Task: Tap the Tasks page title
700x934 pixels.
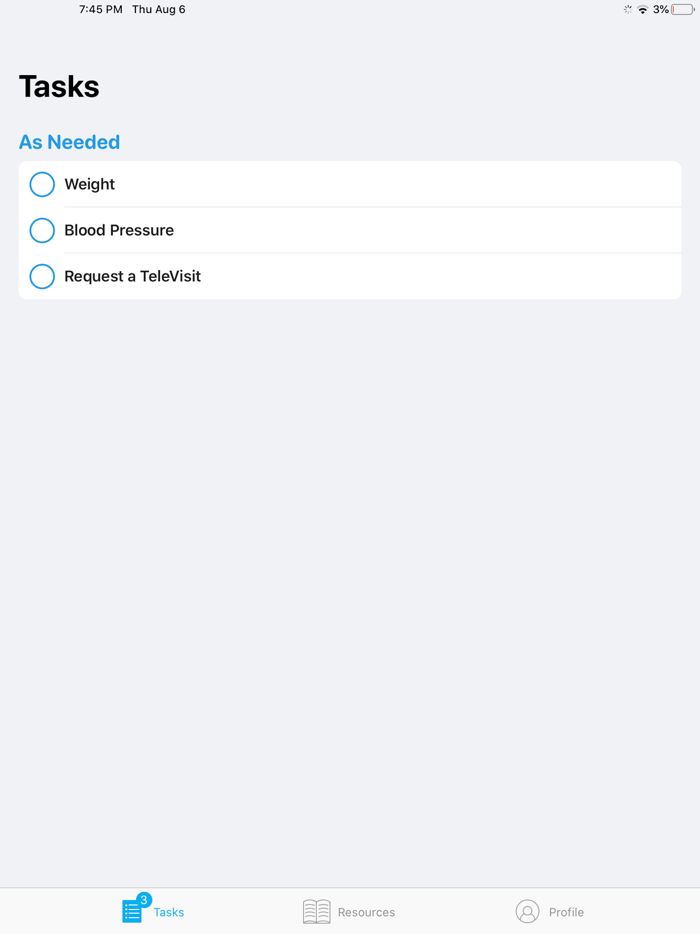Action: pyautogui.click(x=59, y=86)
